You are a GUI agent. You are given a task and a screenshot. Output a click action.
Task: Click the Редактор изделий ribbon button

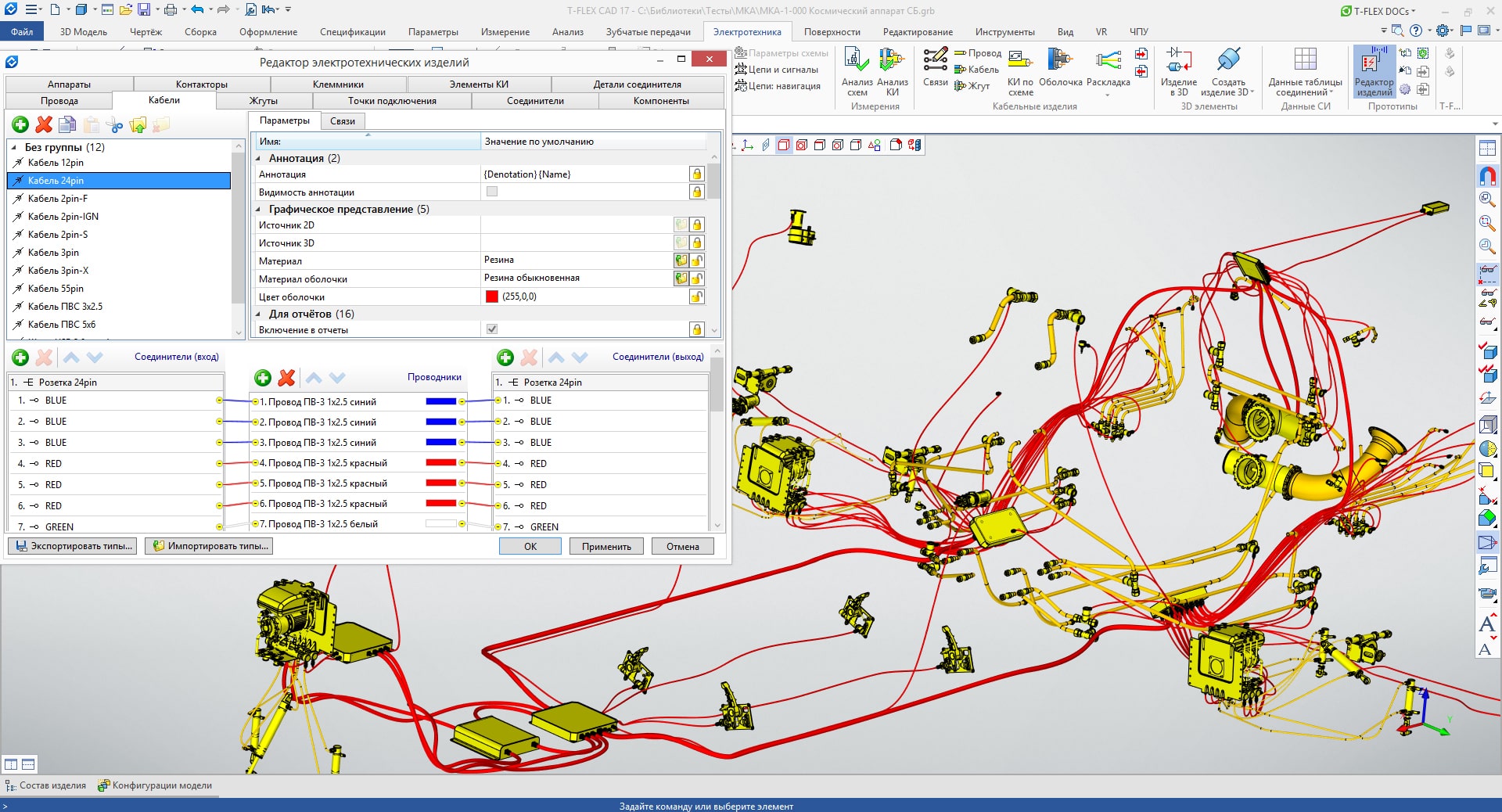pos(1374,72)
